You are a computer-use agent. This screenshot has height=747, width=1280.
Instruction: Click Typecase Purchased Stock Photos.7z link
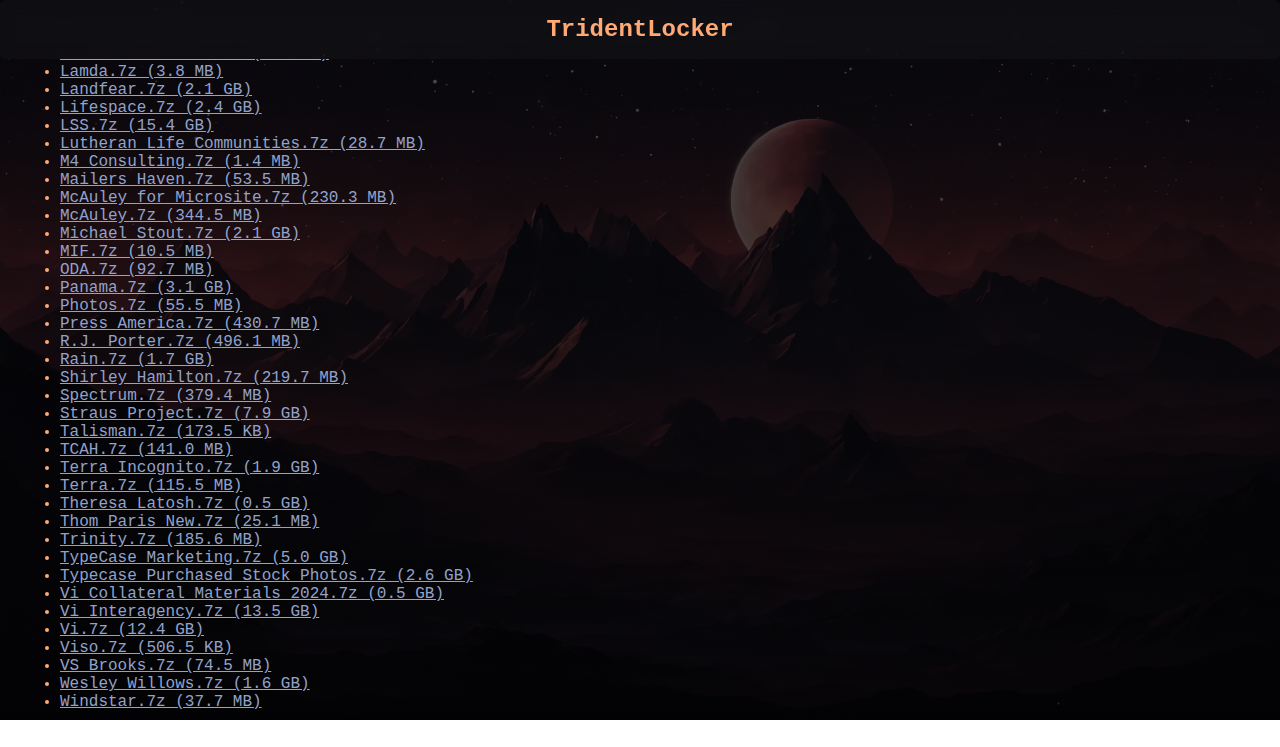pos(266,576)
